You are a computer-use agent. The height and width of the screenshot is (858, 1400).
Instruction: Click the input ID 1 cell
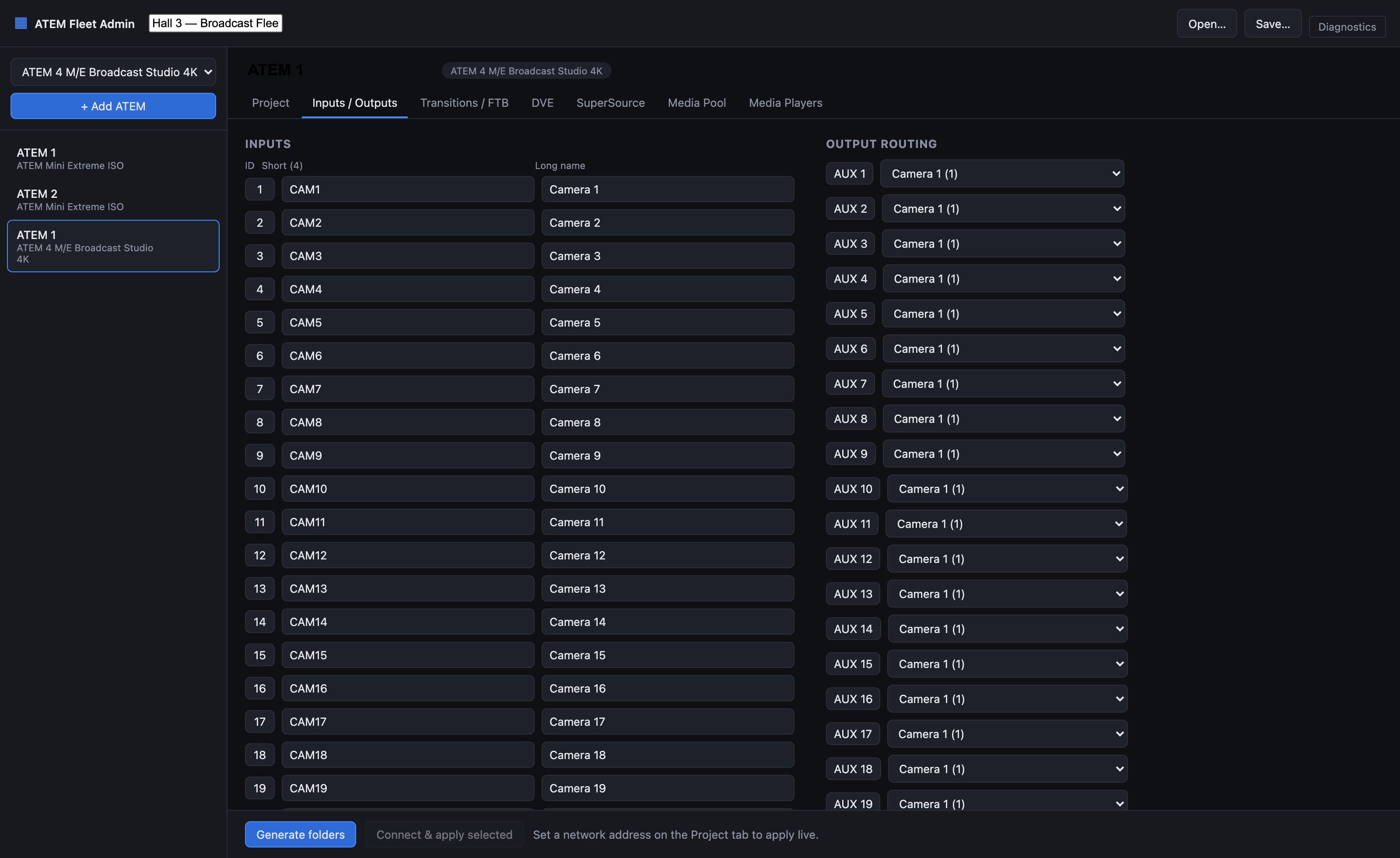pyautogui.click(x=260, y=190)
